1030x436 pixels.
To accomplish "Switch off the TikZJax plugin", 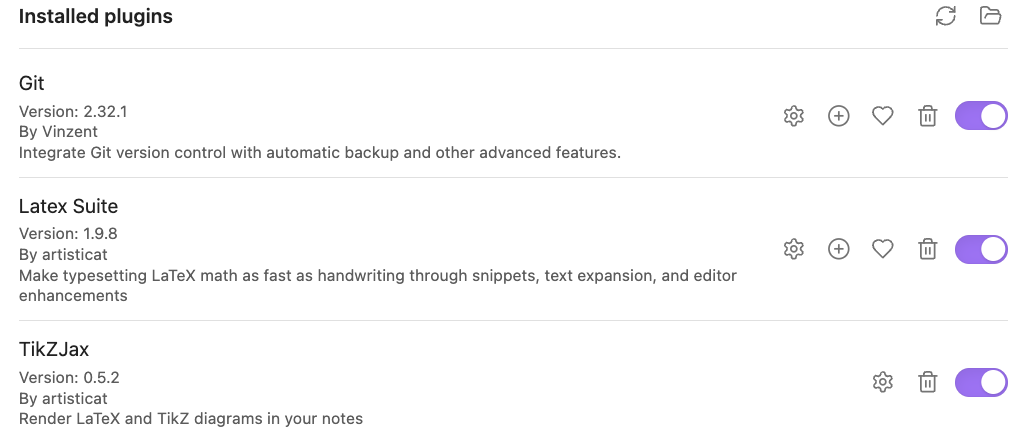I will [x=981, y=382].
